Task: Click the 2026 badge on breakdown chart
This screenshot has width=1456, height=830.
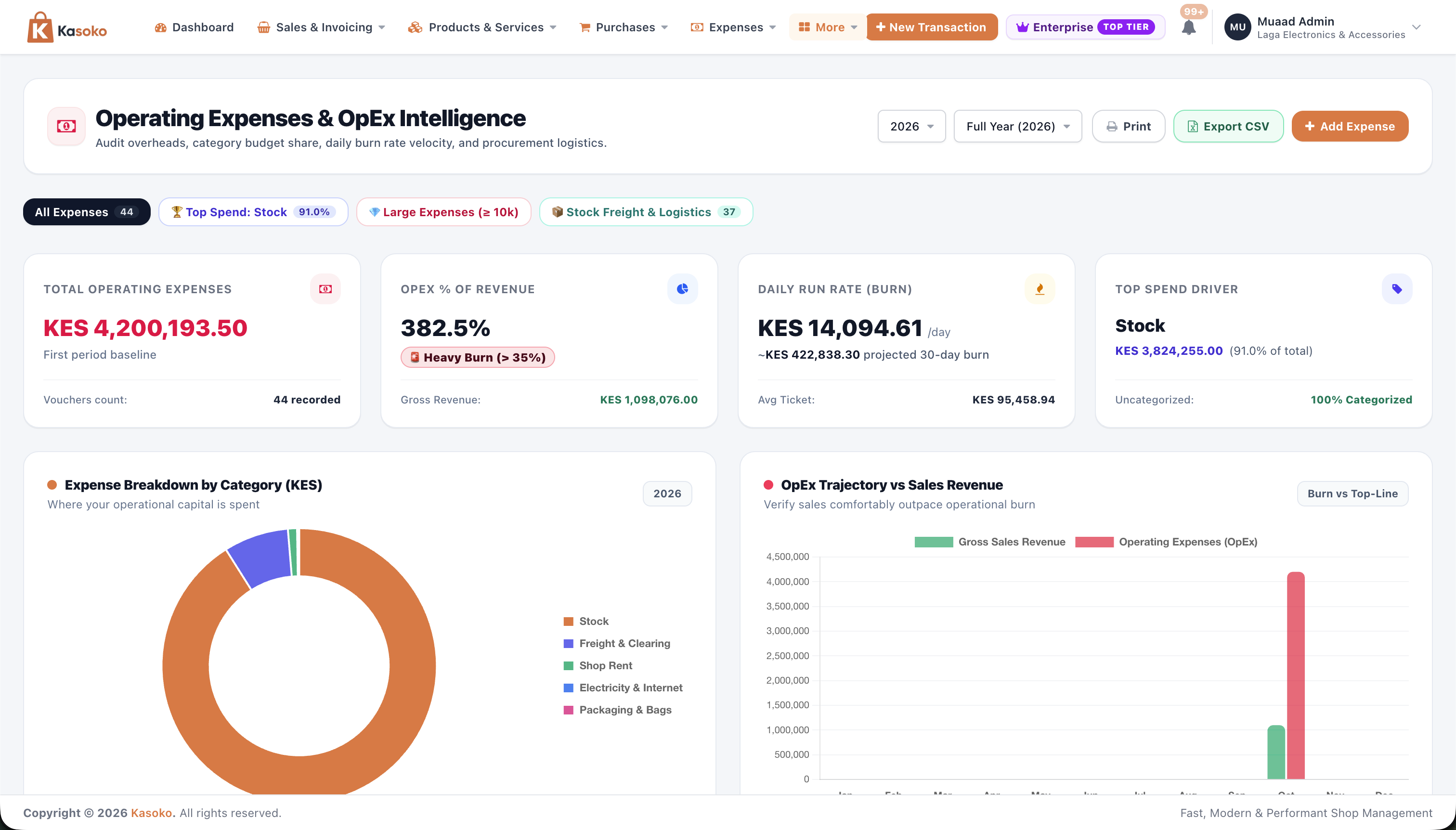Action: 667,493
